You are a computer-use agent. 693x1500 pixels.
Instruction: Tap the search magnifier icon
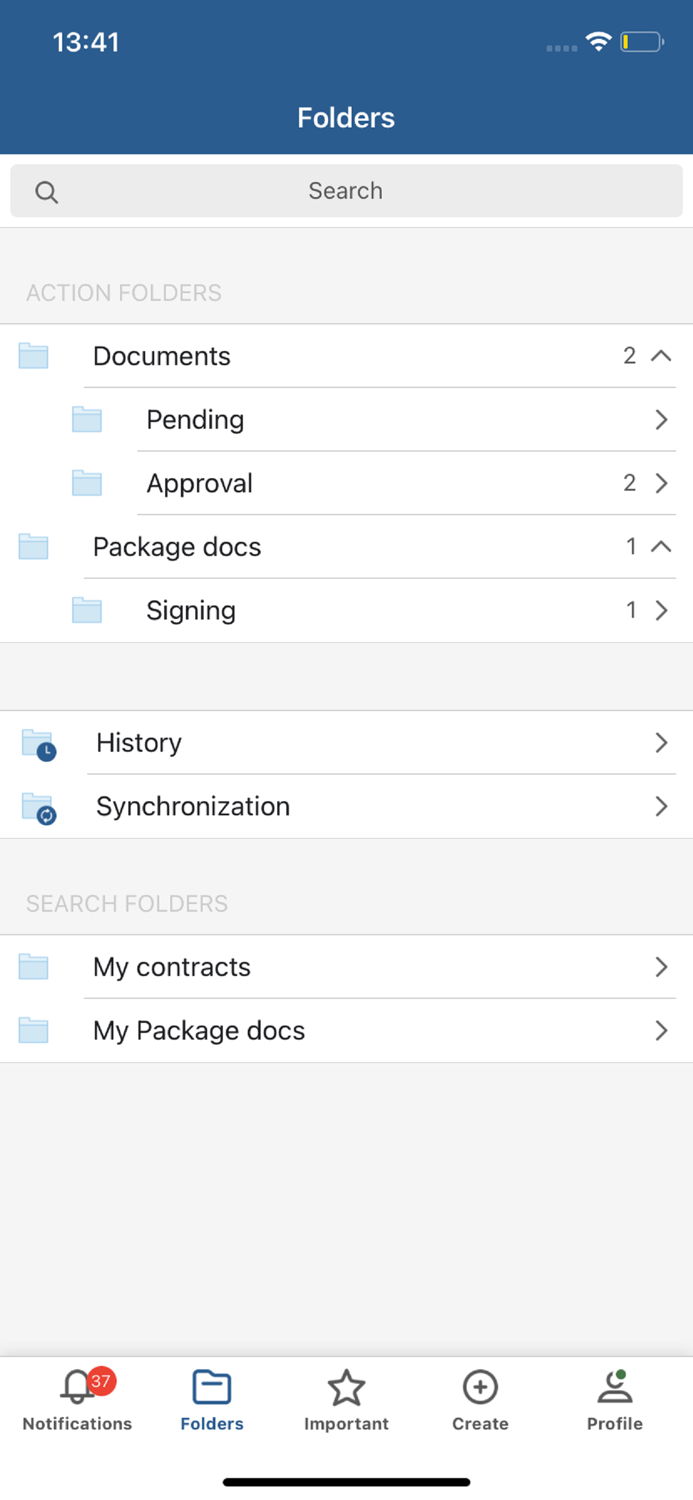point(46,192)
